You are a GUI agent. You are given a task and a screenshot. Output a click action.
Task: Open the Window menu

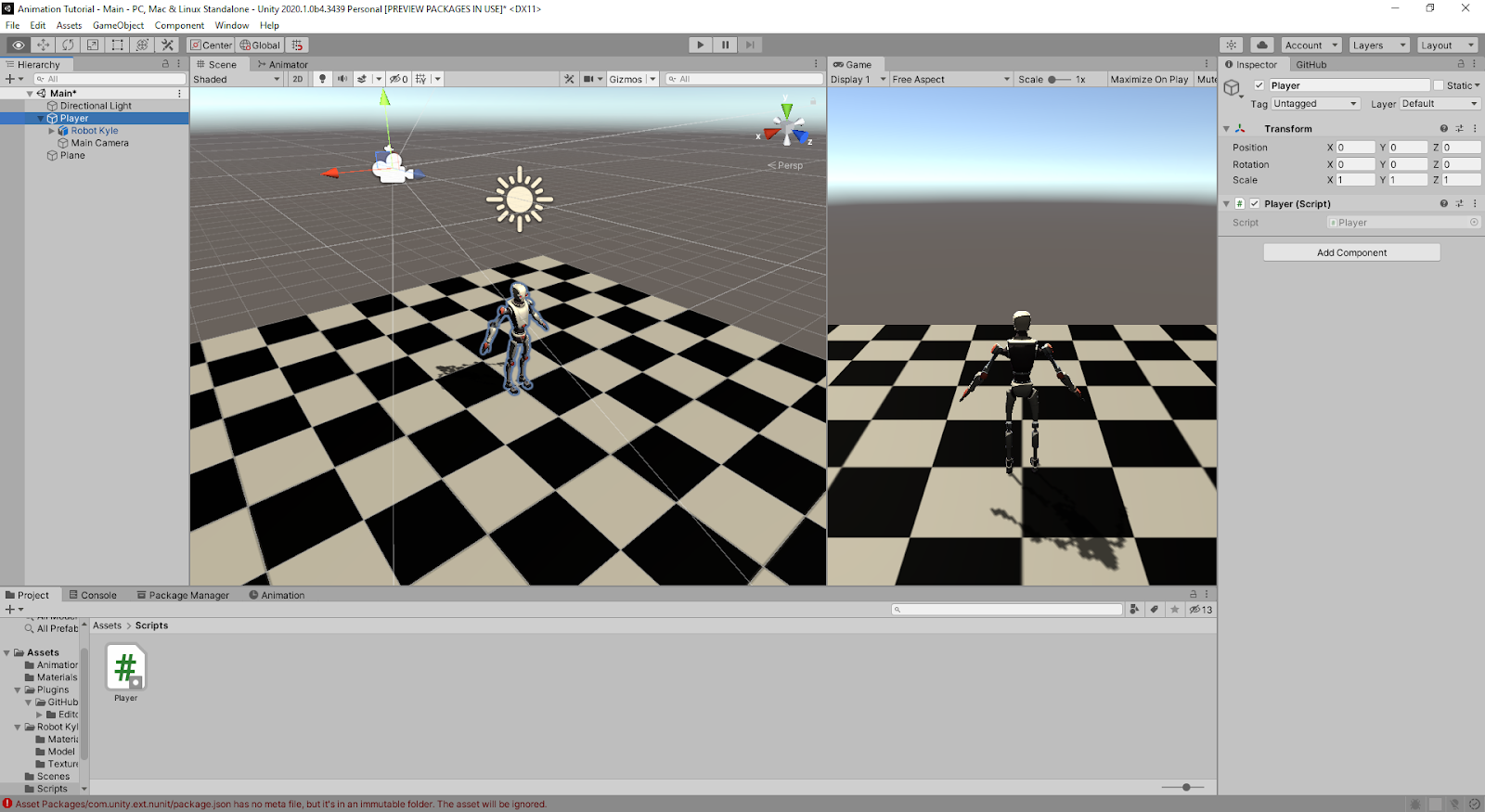[232, 25]
